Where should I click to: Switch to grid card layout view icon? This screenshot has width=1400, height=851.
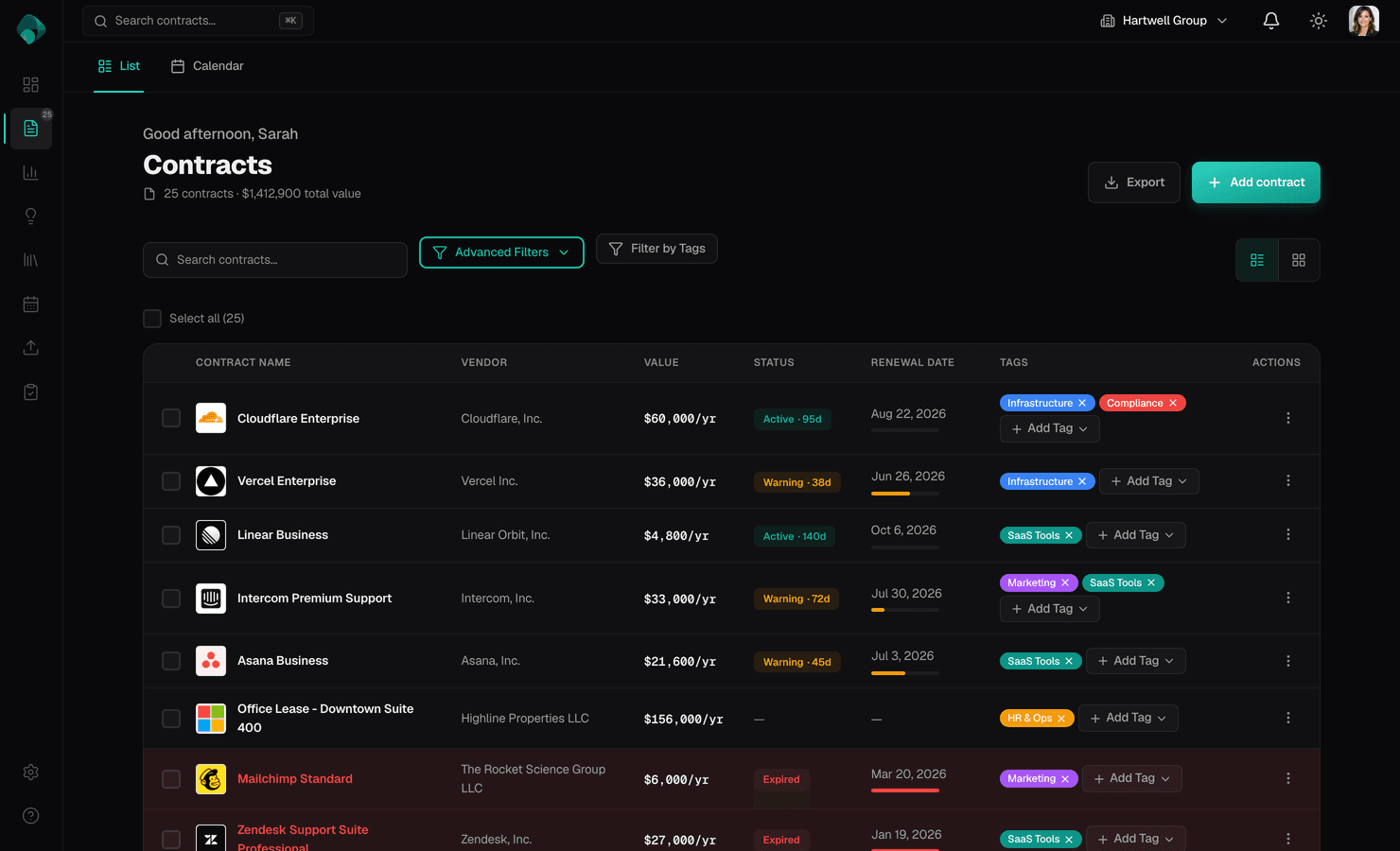1299,260
